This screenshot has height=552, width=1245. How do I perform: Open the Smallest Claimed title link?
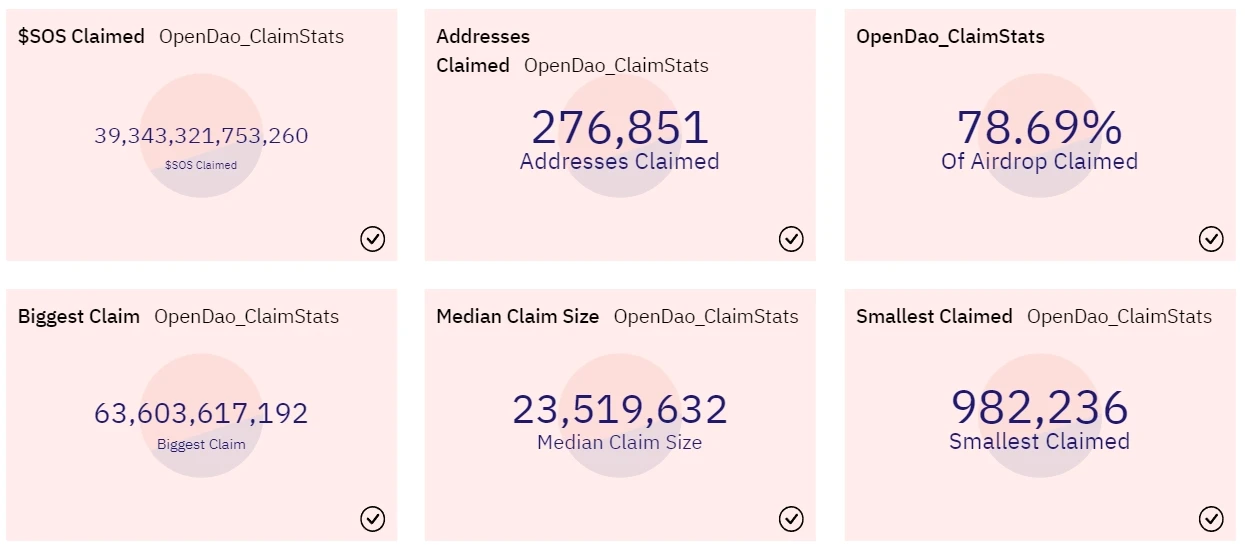click(934, 317)
